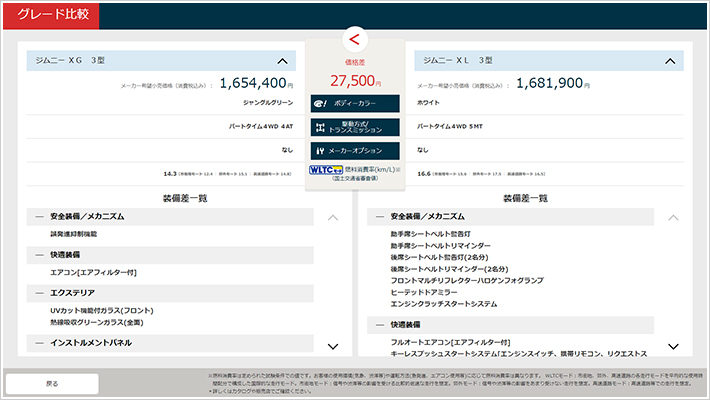
Task: Open 駆動方式/トランスミッション button
Action: 355,127
